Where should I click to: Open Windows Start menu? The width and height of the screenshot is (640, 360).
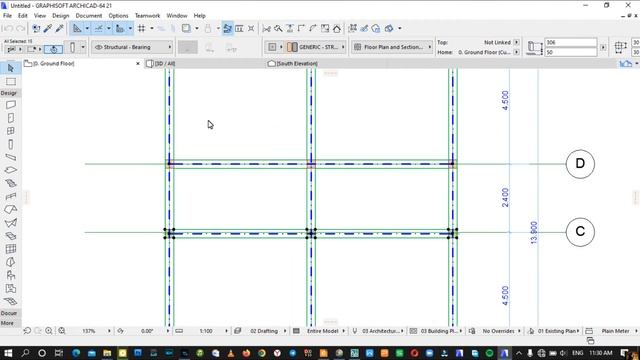(x=8, y=353)
